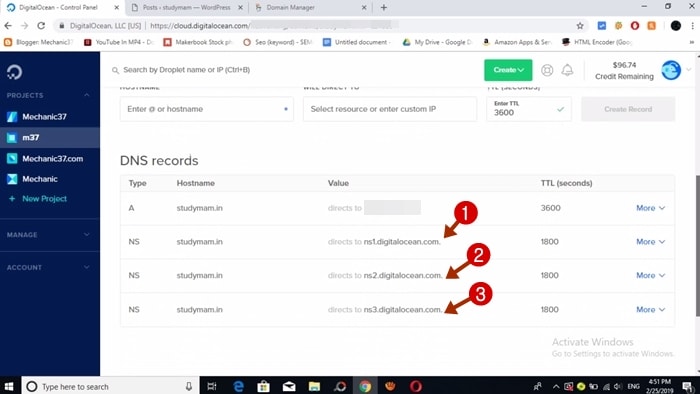
Task: Open the Seo (keyword) SEM bookmark
Action: pos(278,42)
